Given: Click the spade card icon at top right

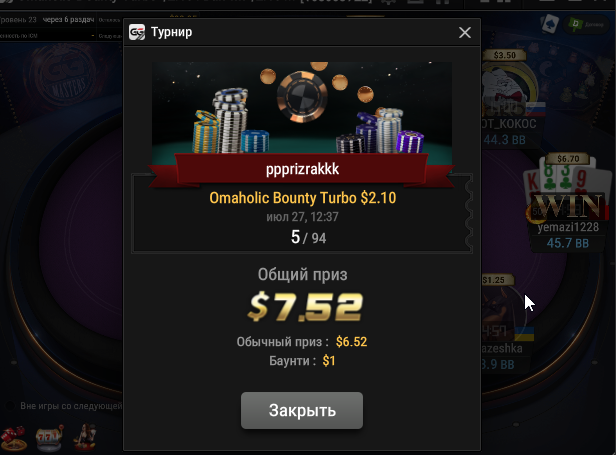Looking at the screenshot, I should tap(550, 24).
